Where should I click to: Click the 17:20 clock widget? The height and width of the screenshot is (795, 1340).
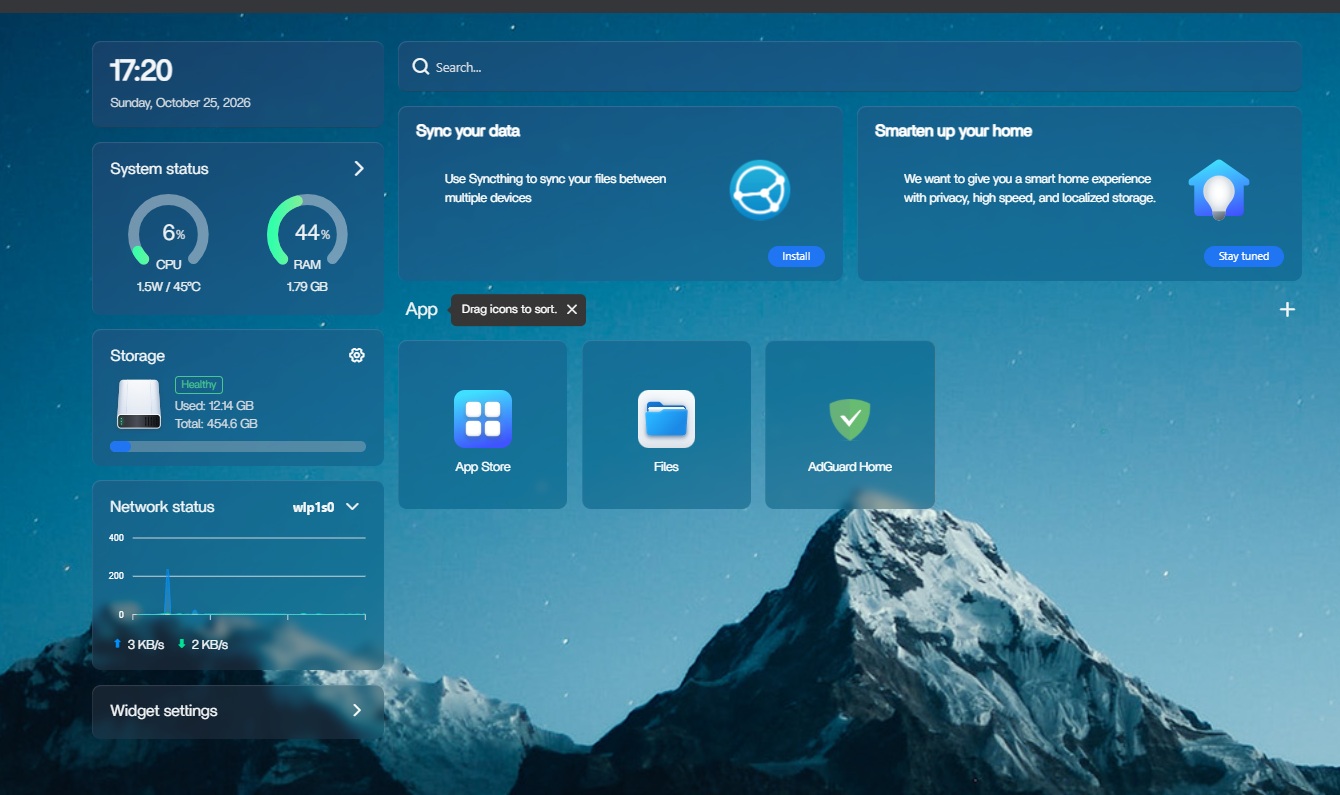tap(238, 84)
